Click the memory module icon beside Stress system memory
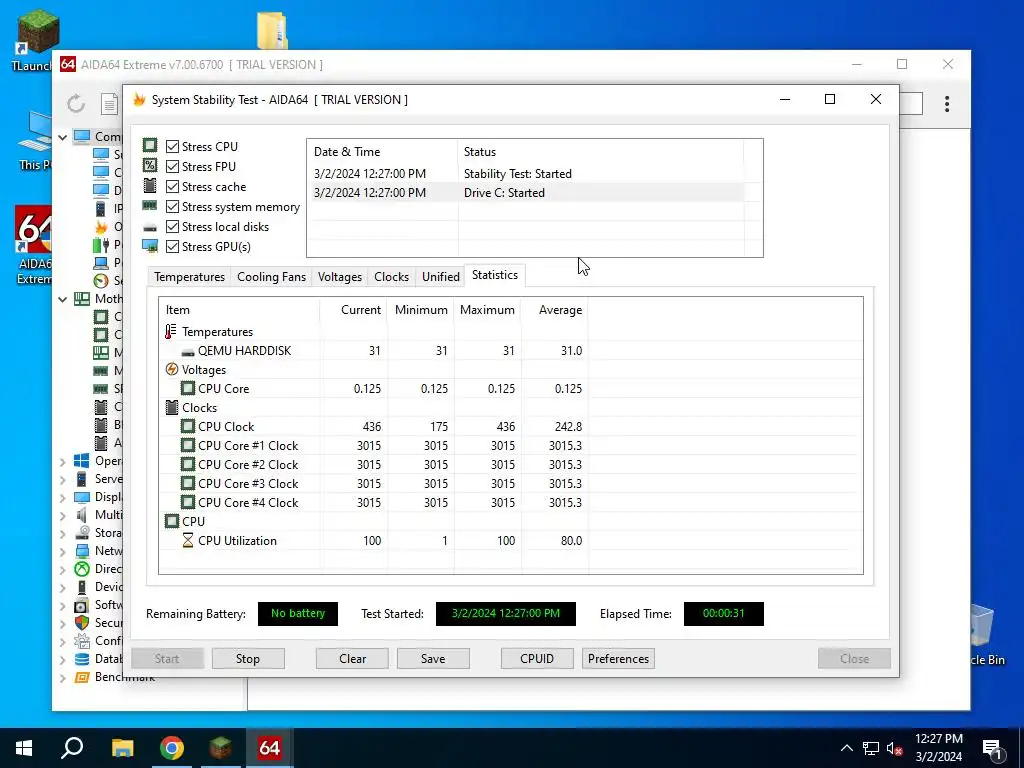 150,206
